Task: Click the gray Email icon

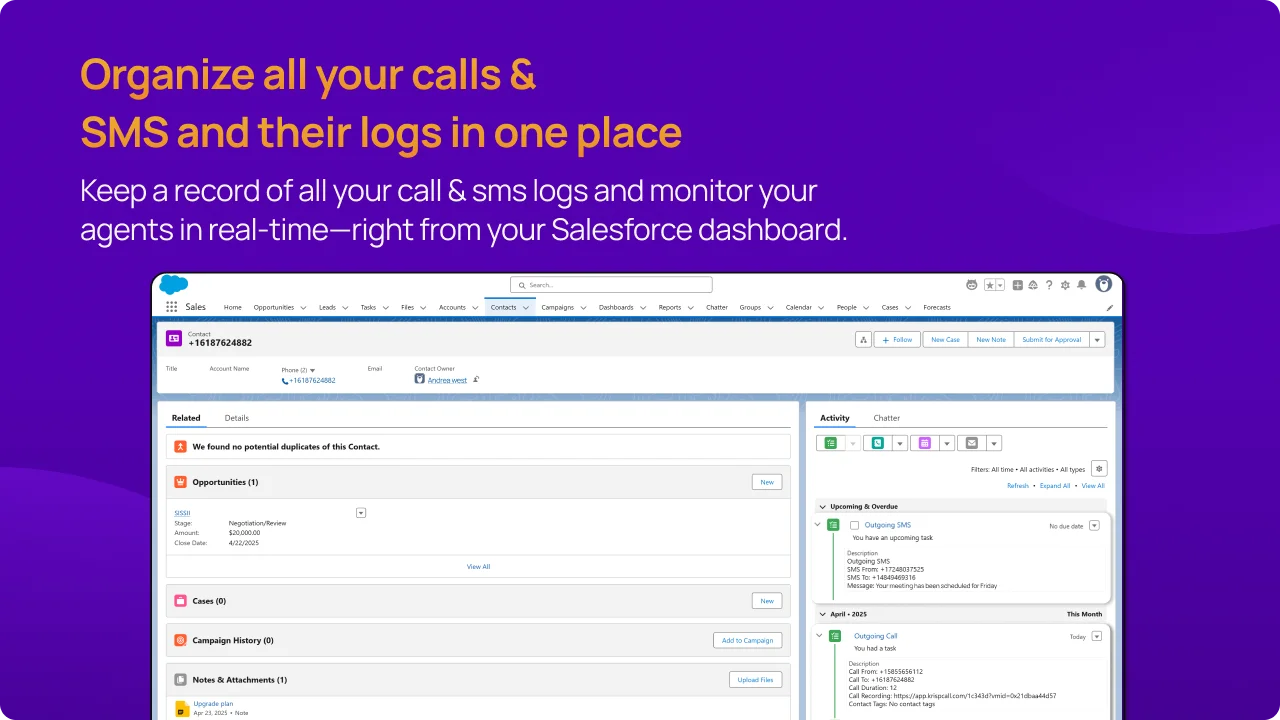Action: coord(971,443)
